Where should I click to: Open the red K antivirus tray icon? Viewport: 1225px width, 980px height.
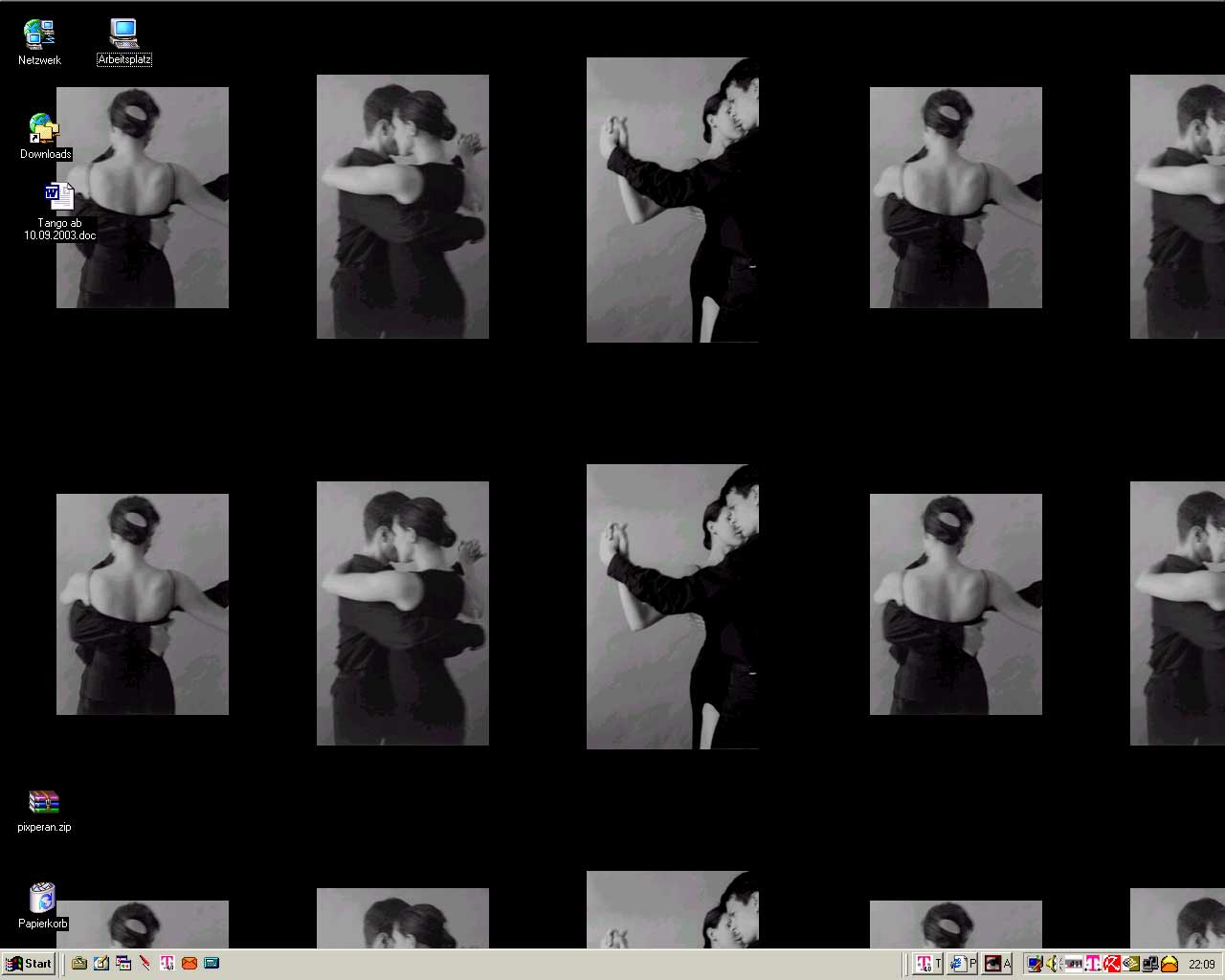[x=1112, y=964]
